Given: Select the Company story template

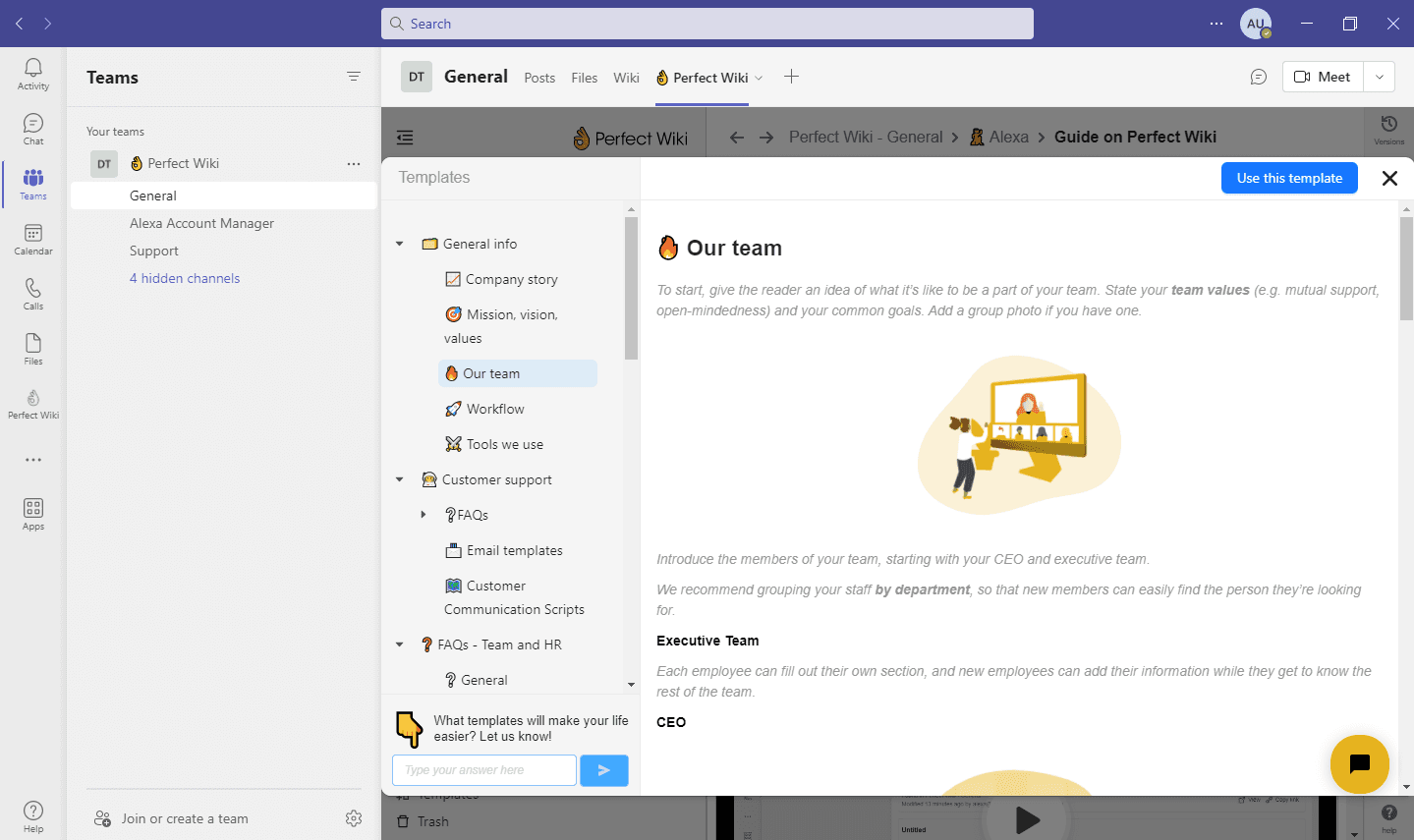Looking at the screenshot, I should (x=502, y=279).
